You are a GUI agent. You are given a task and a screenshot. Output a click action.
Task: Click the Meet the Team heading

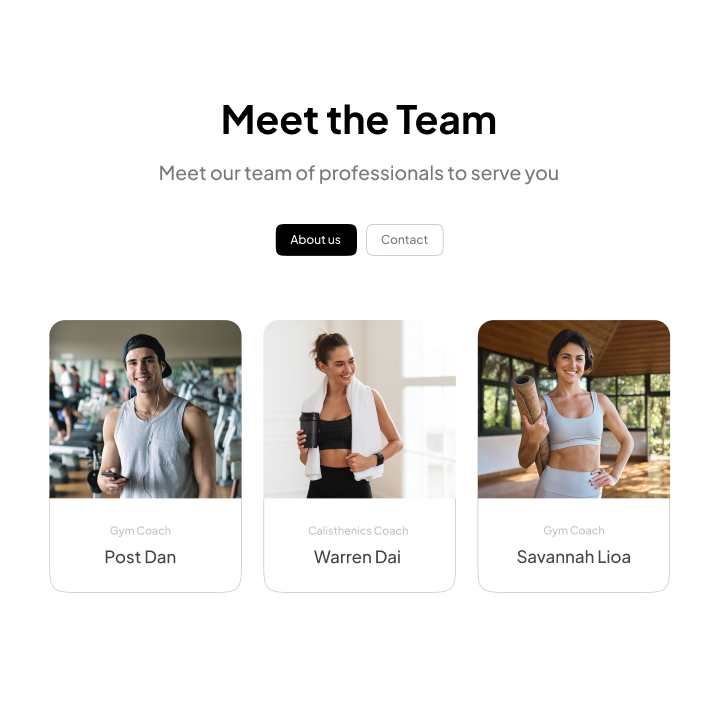pyautogui.click(x=359, y=120)
